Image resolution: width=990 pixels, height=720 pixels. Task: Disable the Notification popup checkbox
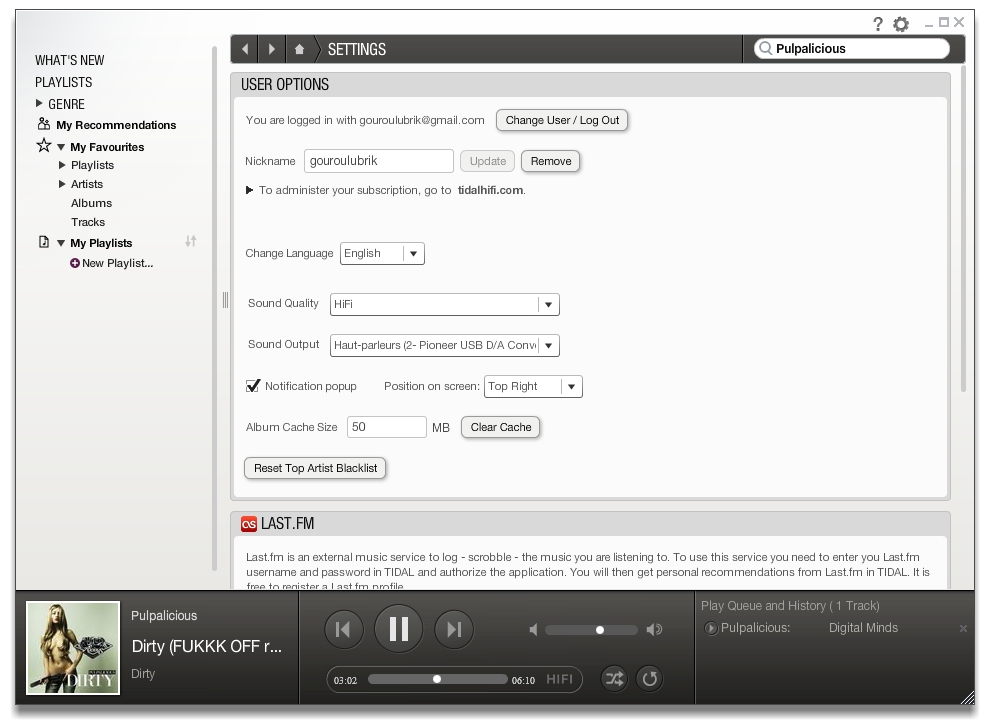pos(253,386)
